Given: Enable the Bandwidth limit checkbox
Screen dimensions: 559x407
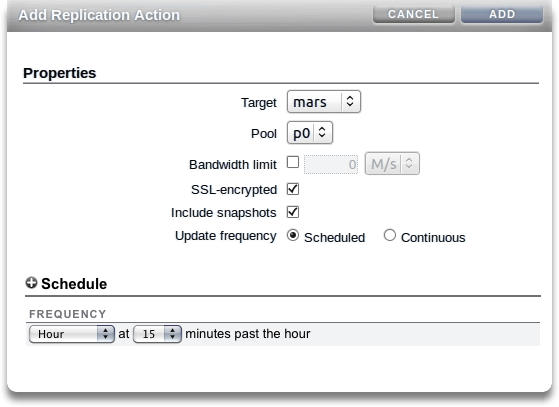Looking at the screenshot, I should pyautogui.click(x=293, y=162).
